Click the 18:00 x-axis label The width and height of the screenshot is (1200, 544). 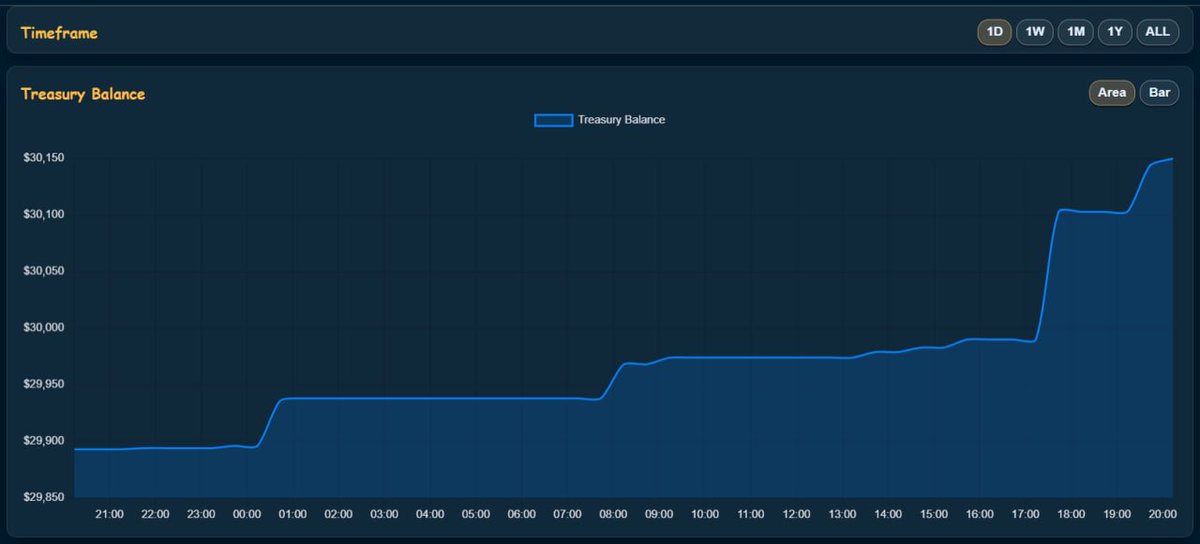[x=1071, y=514]
